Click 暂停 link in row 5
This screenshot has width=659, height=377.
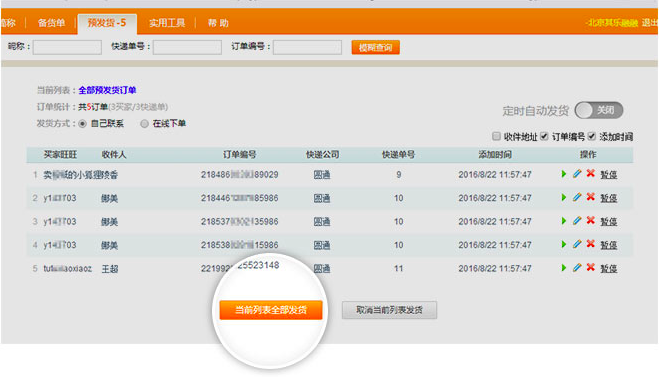coord(609,269)
